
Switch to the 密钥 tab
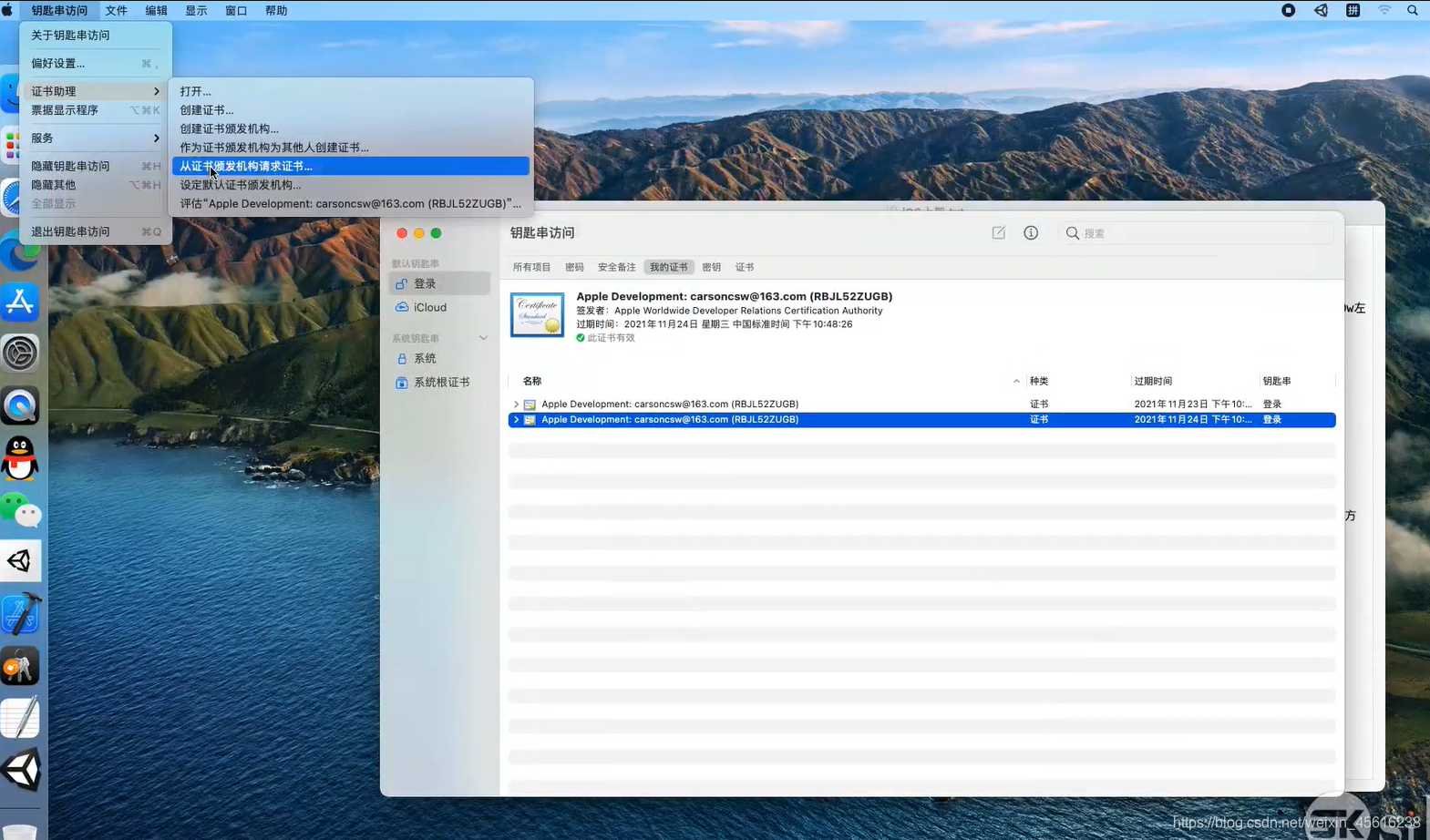click(711, 267)
